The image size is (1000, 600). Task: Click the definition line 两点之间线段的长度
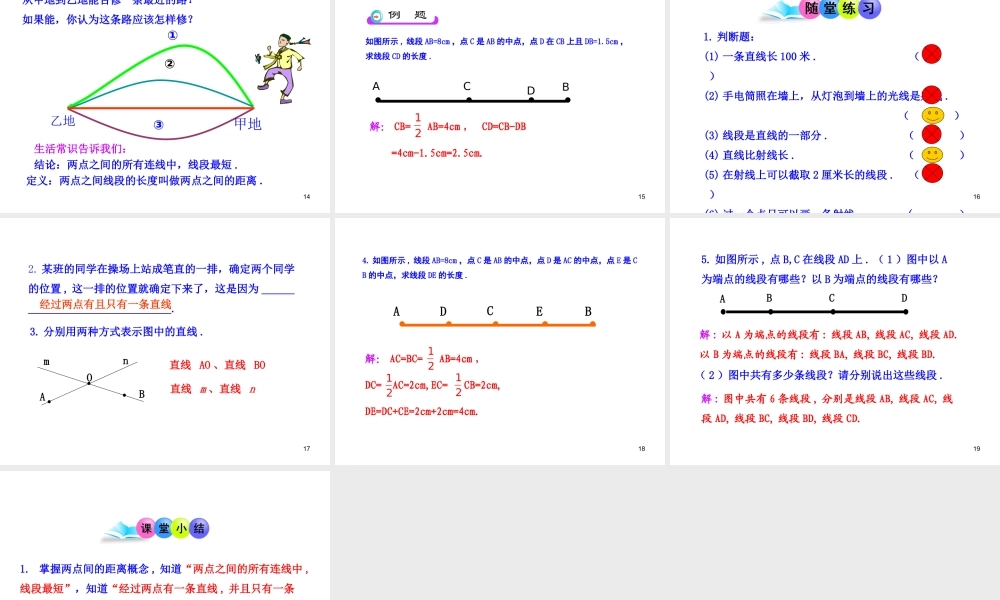tap(145, 180)
